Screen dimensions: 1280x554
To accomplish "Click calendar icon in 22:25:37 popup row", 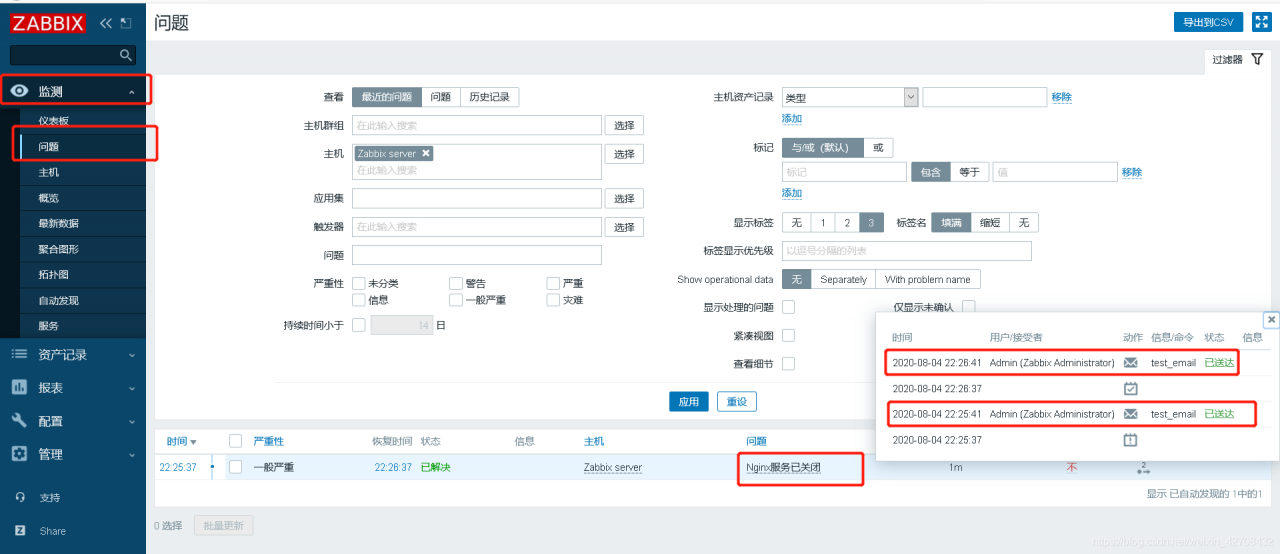I will click(x=1131, y=440).
